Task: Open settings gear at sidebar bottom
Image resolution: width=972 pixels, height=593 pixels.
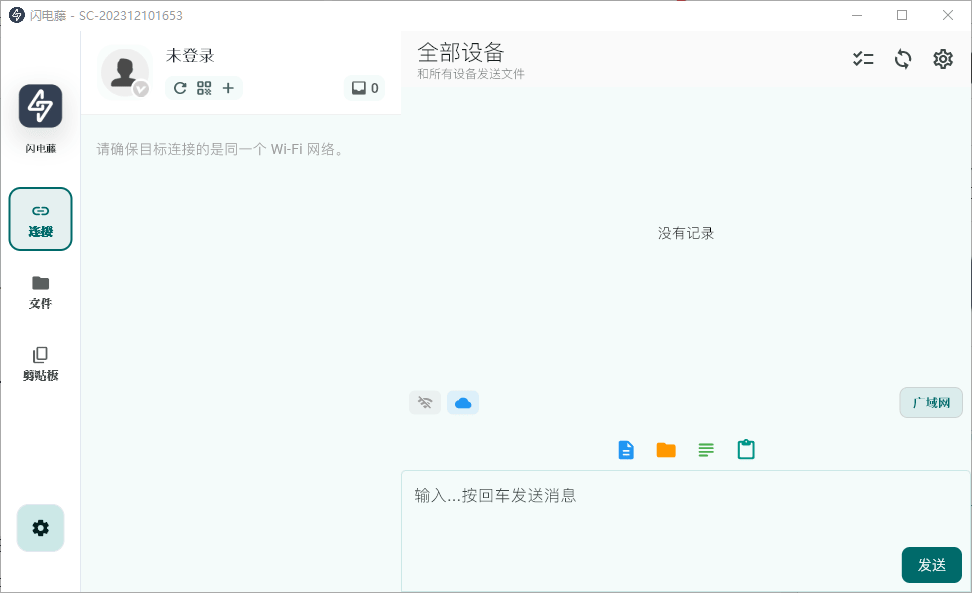Action: [x=40, y=528]
